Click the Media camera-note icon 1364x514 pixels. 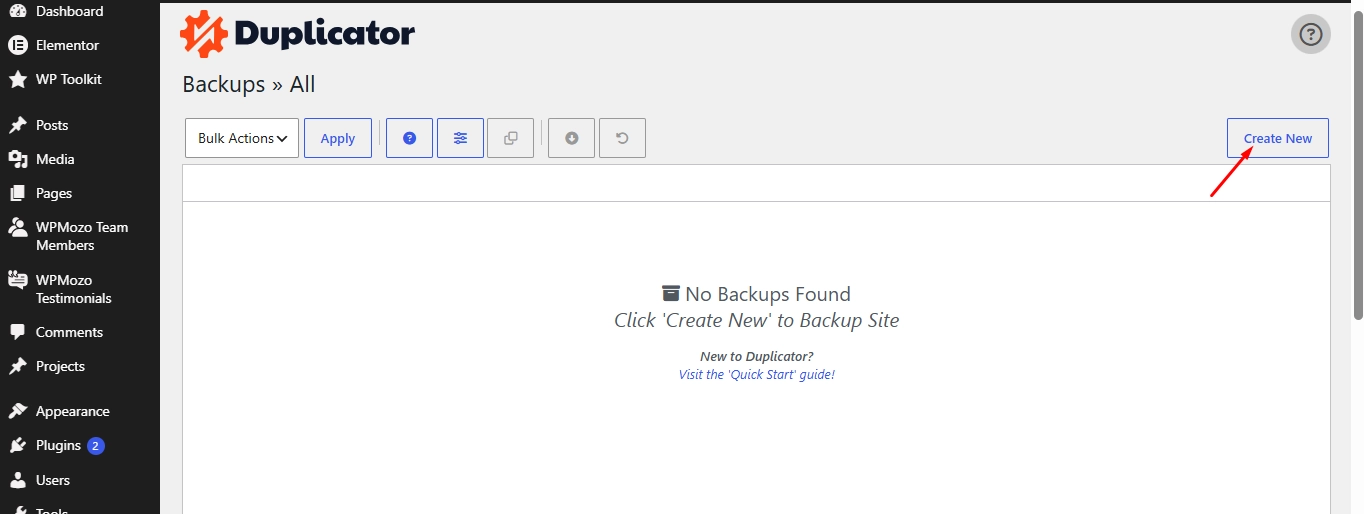click(x=18, y=159)
